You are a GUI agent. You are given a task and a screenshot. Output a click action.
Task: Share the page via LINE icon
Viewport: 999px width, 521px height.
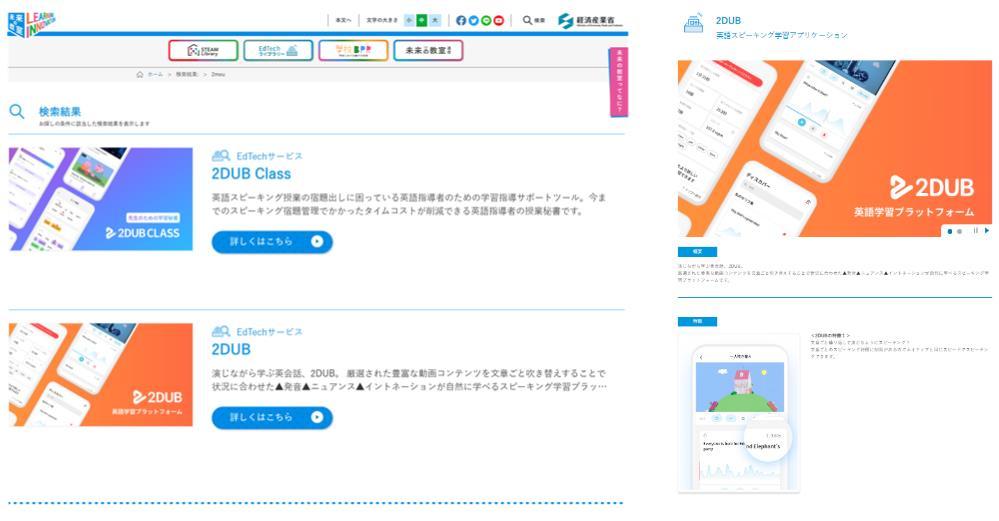(486, 20)
